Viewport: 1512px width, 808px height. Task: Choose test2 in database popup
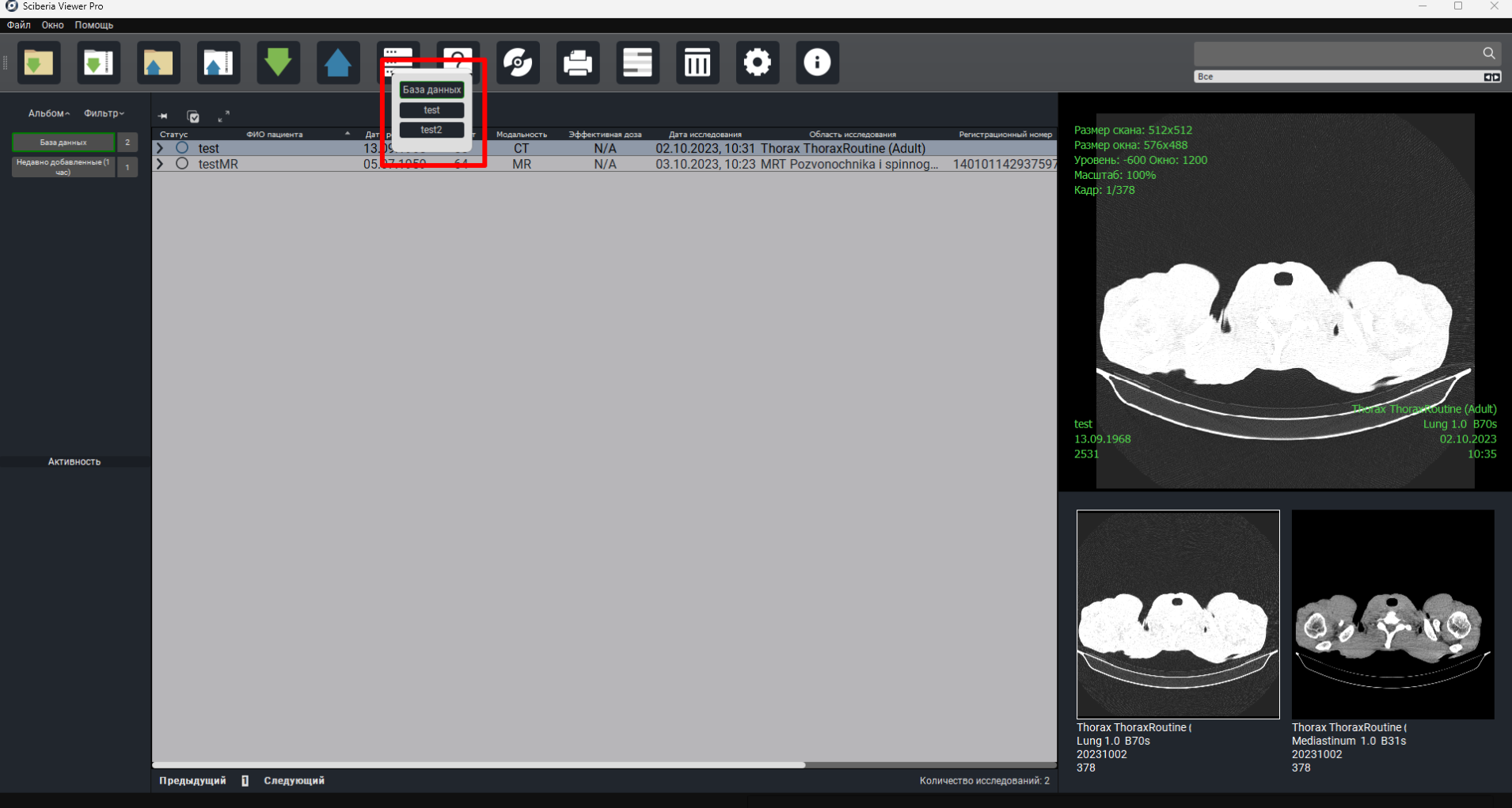point(431,130)
